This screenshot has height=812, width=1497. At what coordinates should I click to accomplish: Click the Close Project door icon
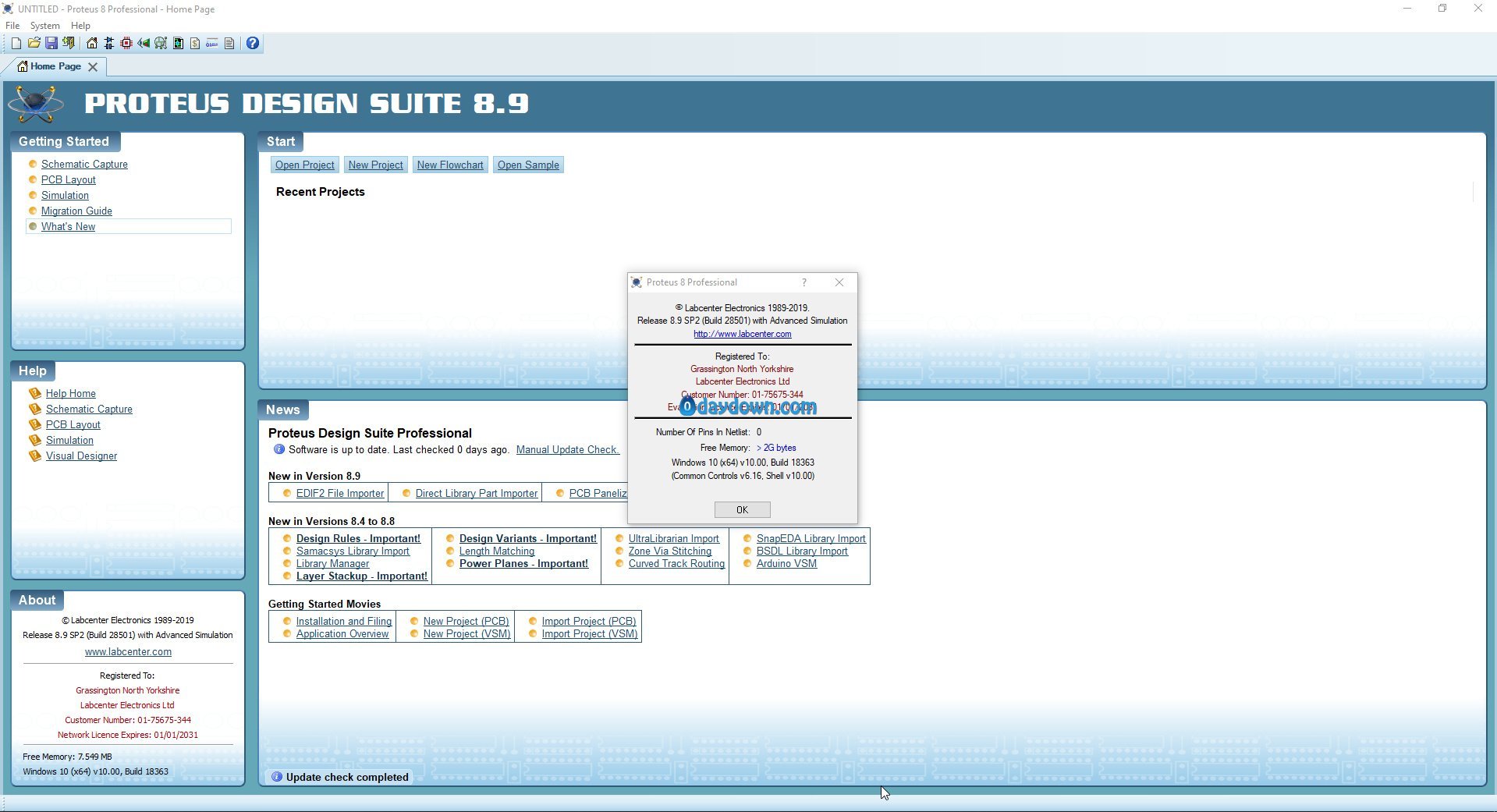[x=69, y=44]
